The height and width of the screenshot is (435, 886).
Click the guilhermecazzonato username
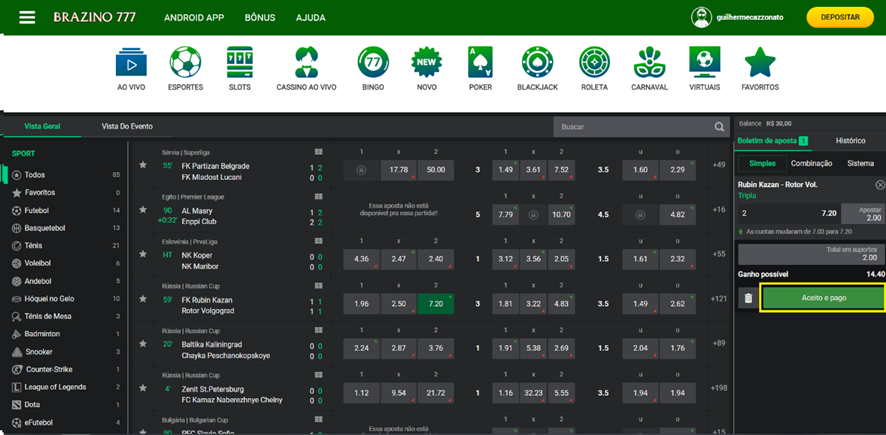point(749,18)
